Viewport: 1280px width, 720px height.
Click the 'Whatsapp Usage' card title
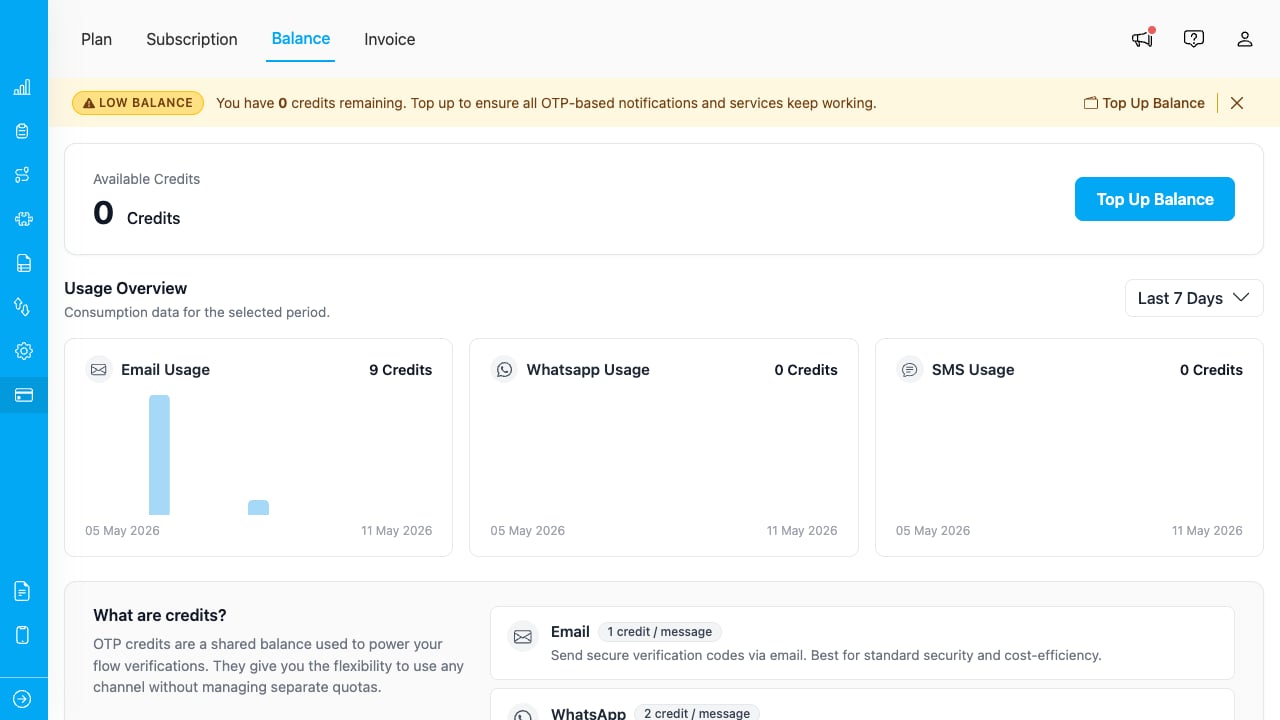click(588, 370)
